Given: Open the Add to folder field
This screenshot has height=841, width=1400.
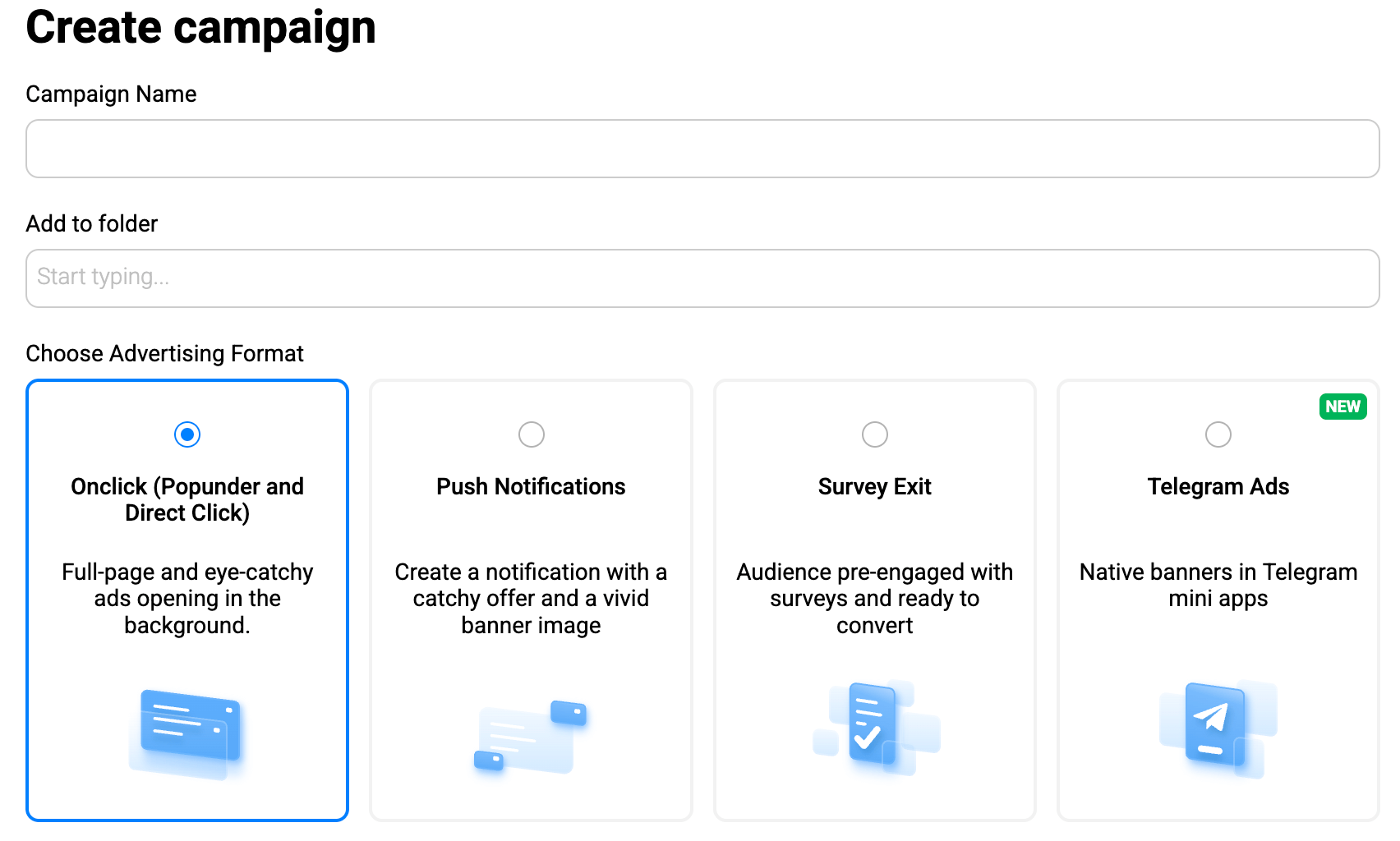Looking at the screenshot, I should click(702, 278).
